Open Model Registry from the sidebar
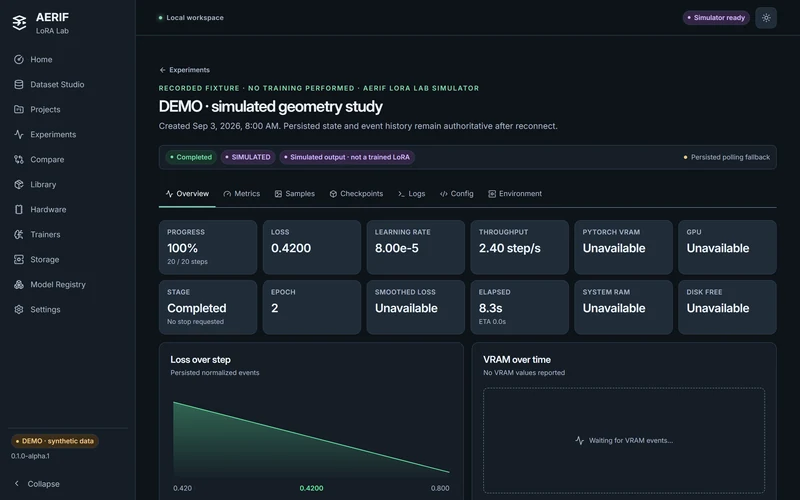The image size is (800, 500). click(67, 285)
